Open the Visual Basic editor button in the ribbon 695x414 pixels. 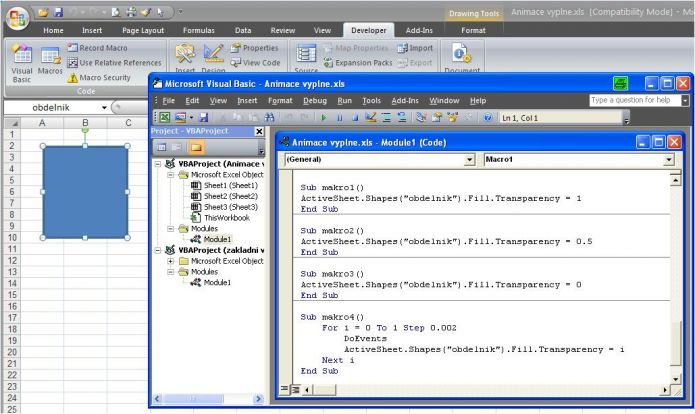tap(22, 64)
